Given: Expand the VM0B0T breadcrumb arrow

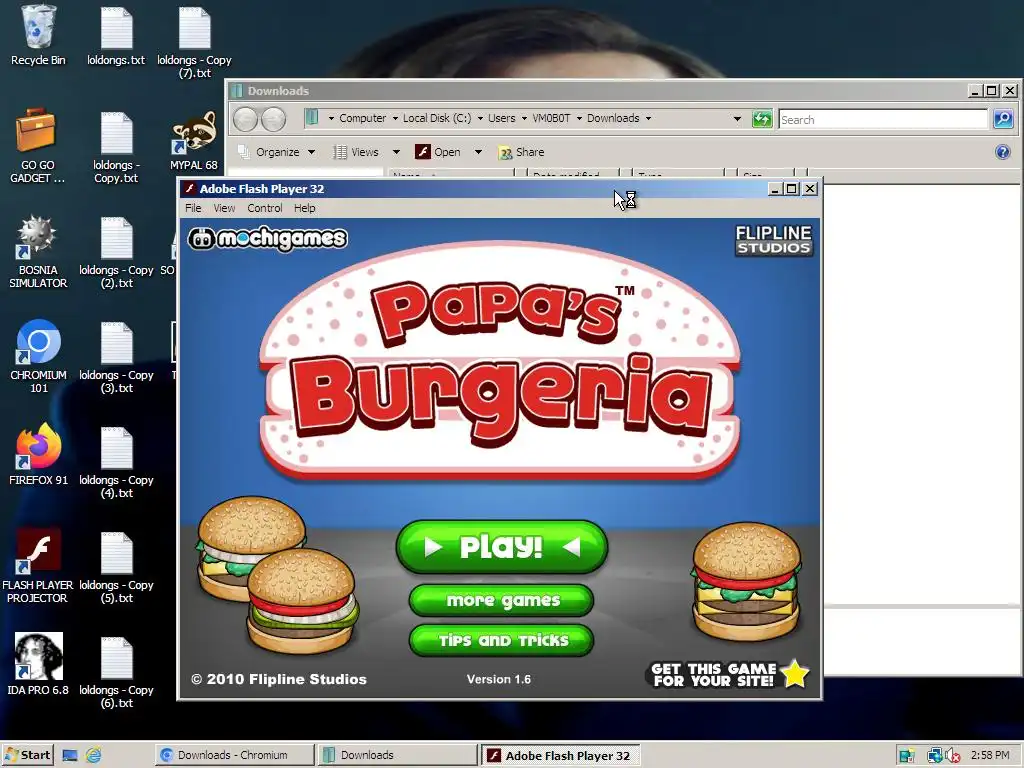Looking at the screenshot, I should (579, 118).
